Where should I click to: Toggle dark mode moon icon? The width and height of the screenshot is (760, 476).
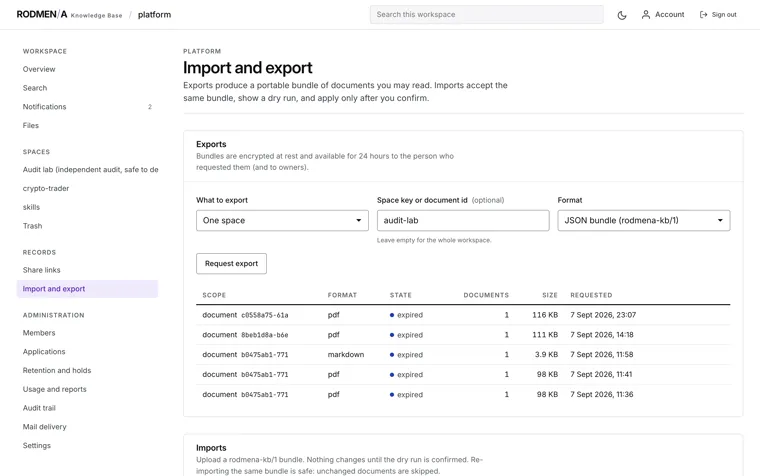pos(622,15)
